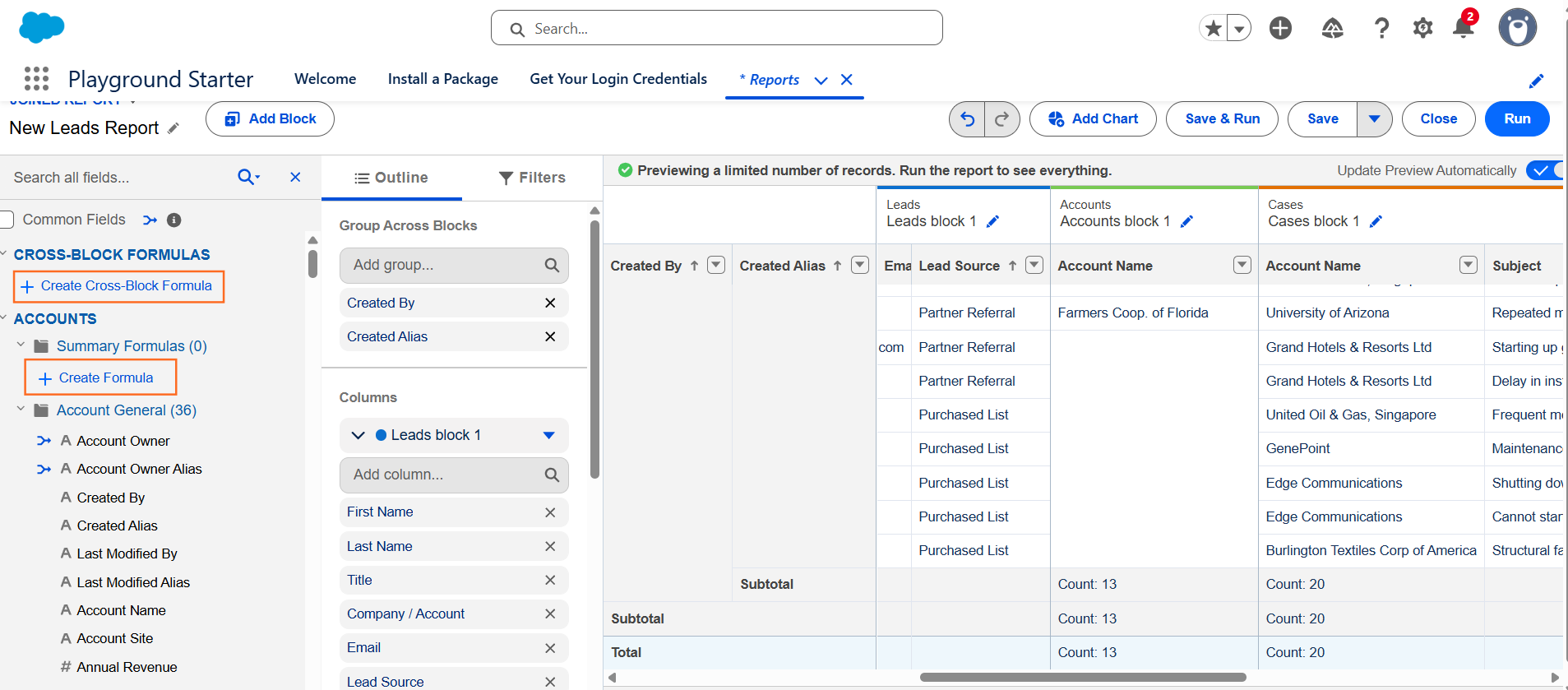Rename Leads block 1 with pencil icon
Screen dimensions: 1568x690
coord(992,221)
